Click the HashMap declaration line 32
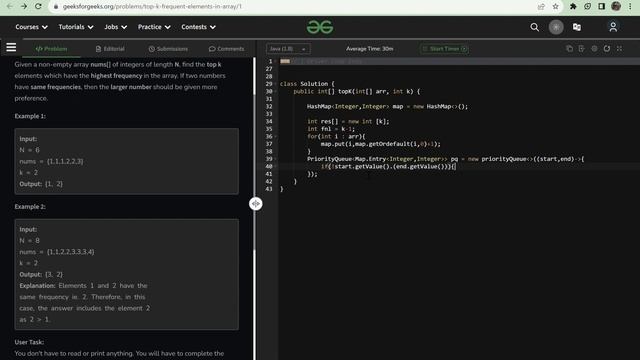 click(x=387, y=107)
